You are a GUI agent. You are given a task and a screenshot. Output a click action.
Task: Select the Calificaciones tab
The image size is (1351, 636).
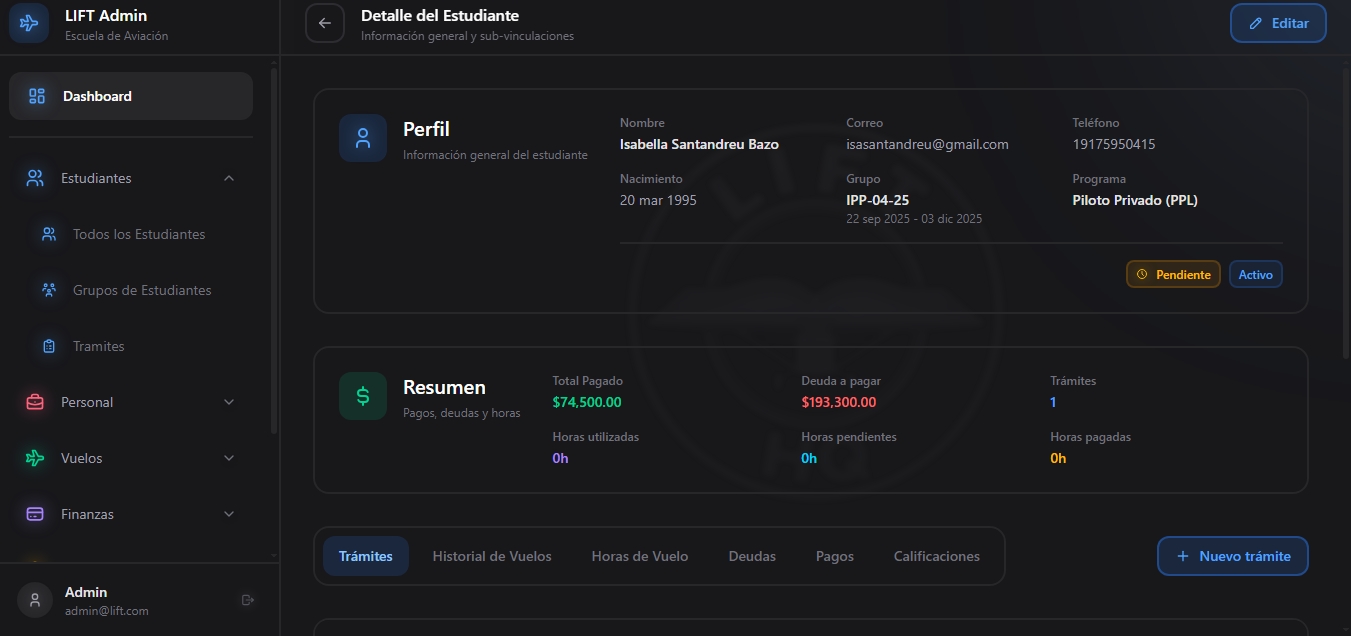(936, 556)
